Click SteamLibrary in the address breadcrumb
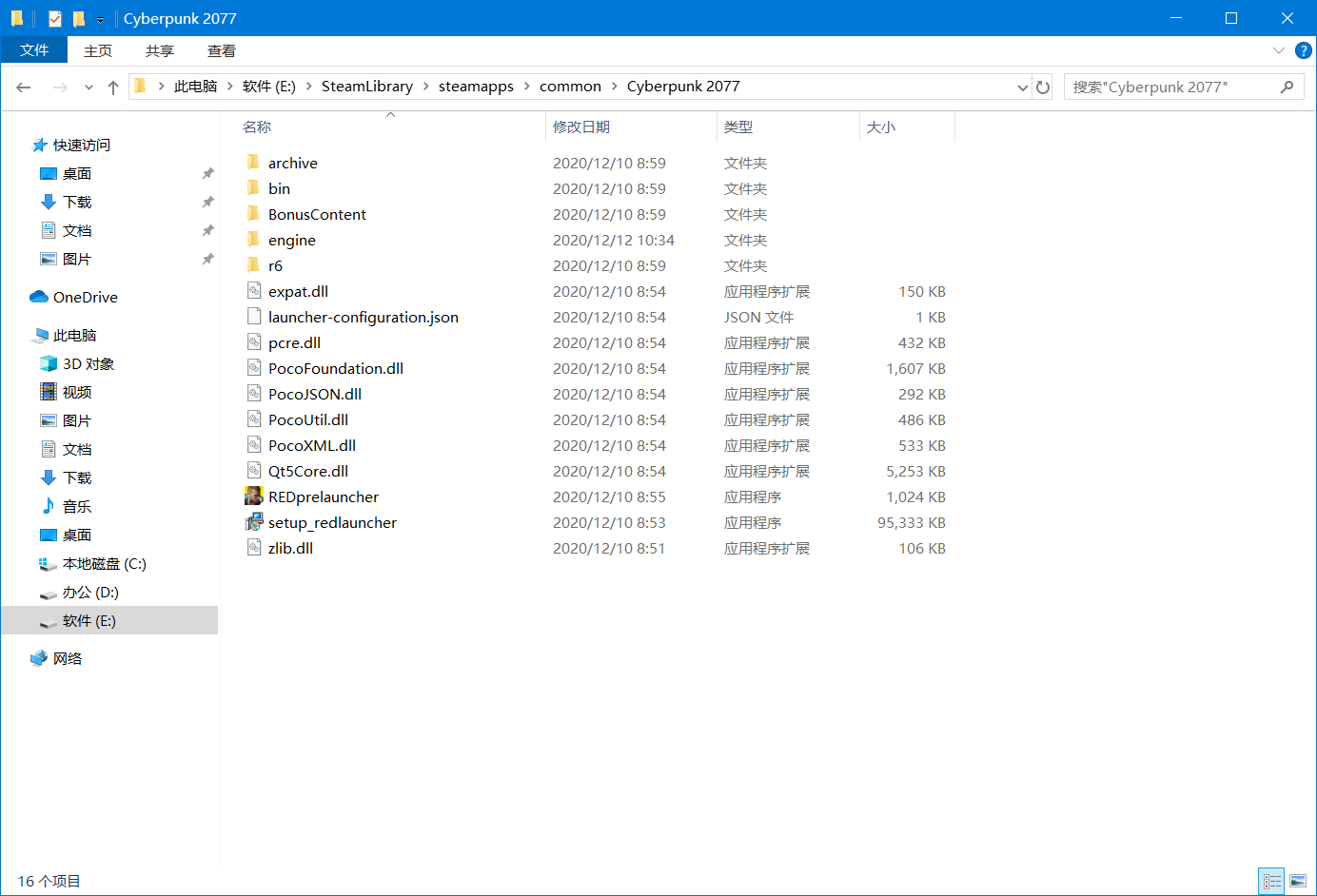The height and width of the screenshot is (896, 1317). click(x=367, y=87)
